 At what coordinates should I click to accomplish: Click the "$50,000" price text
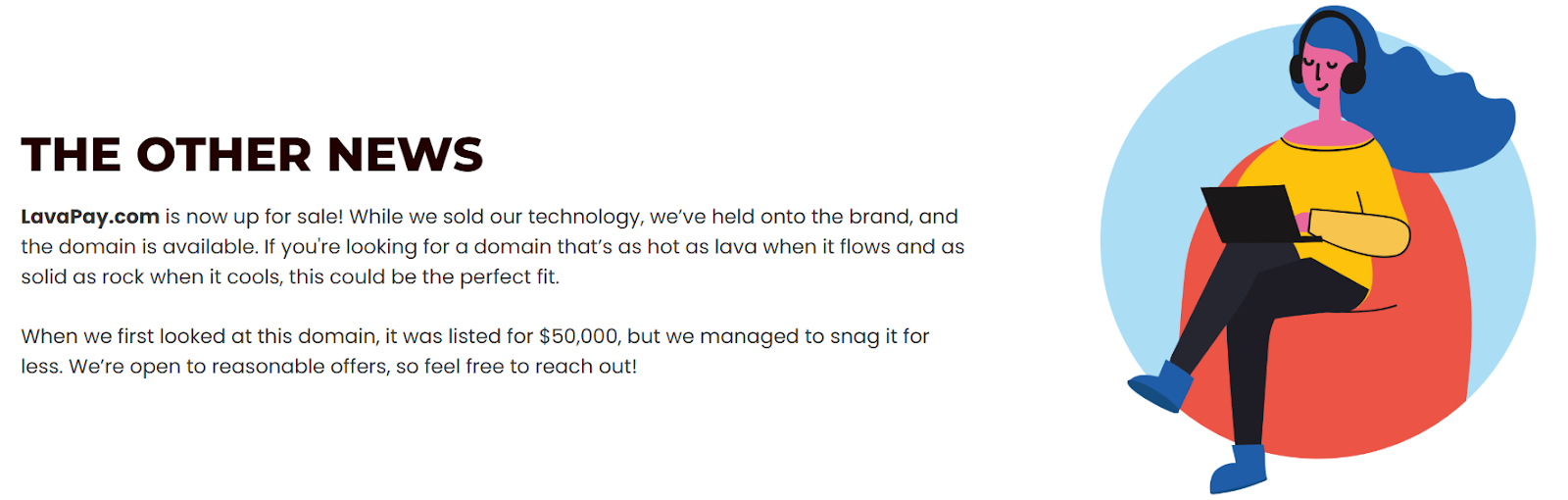pos(578,336)
